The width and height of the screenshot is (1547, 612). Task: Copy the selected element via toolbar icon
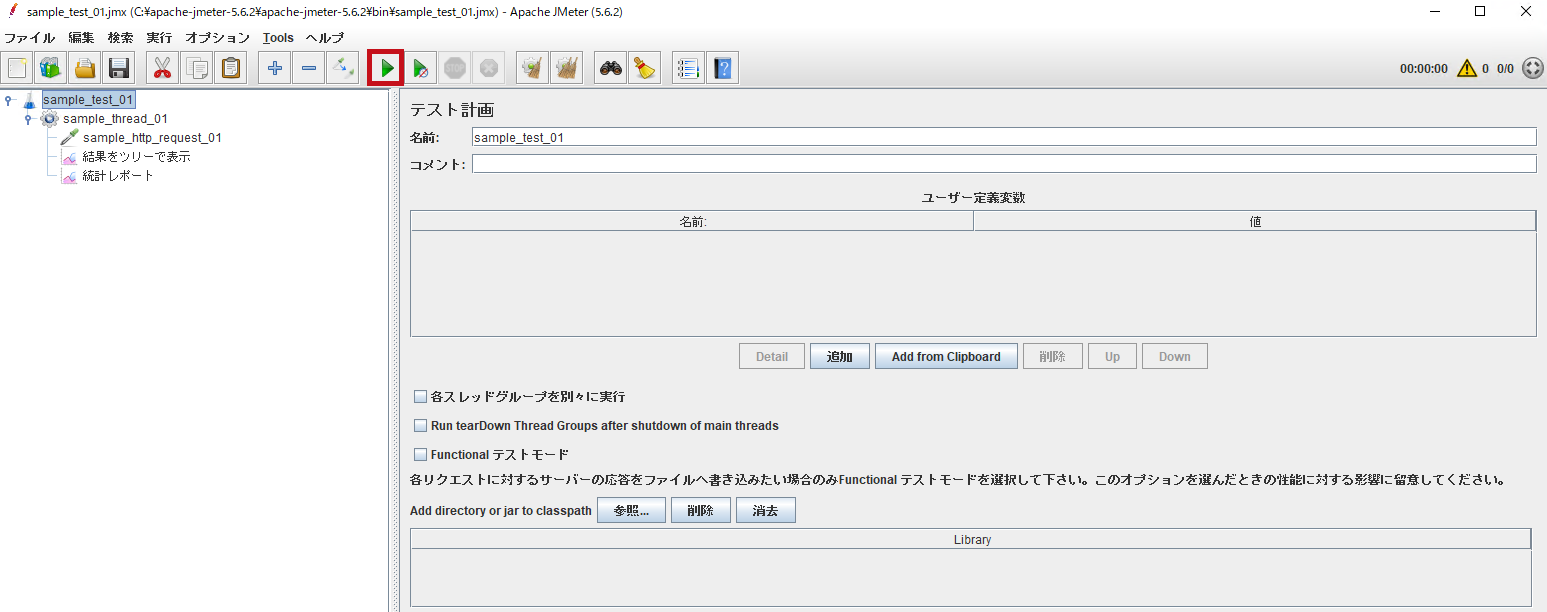click(197, 68)
